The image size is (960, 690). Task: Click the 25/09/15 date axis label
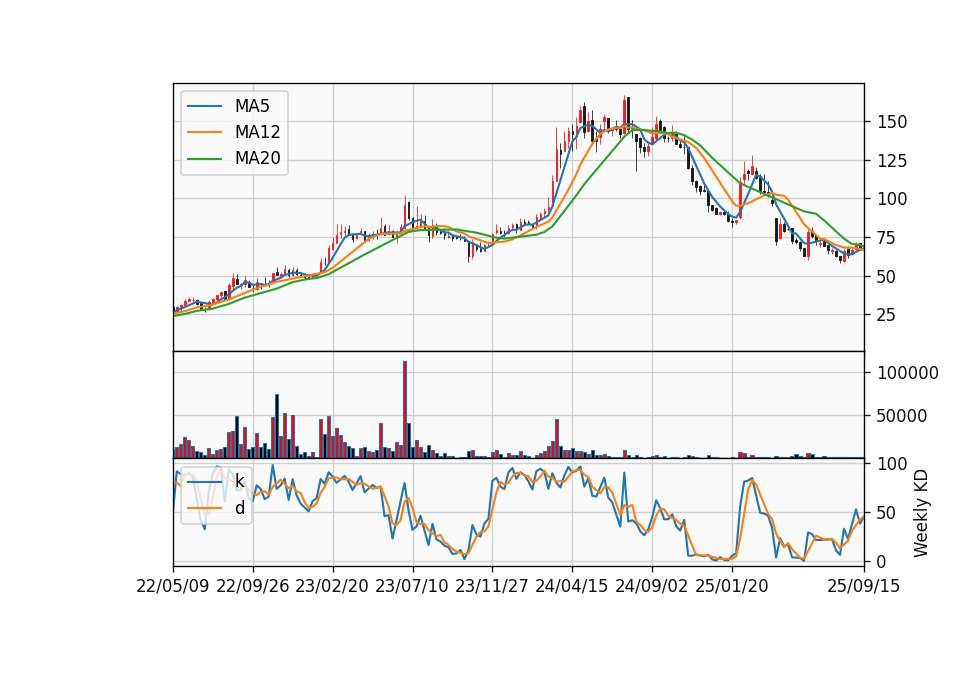coord(863,586)
